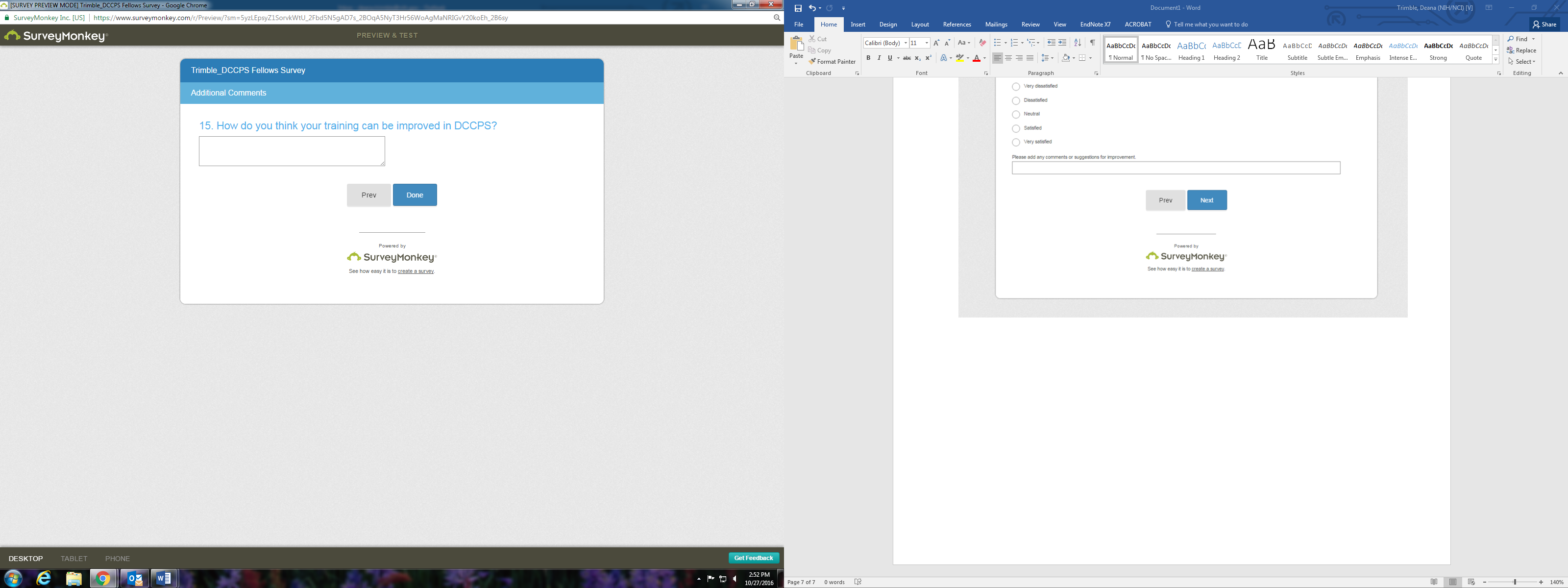Screen dimensions: 1568x588
Task: Click the Underline formatting icon
Action: pyautogui.click(x=889, y=58)
